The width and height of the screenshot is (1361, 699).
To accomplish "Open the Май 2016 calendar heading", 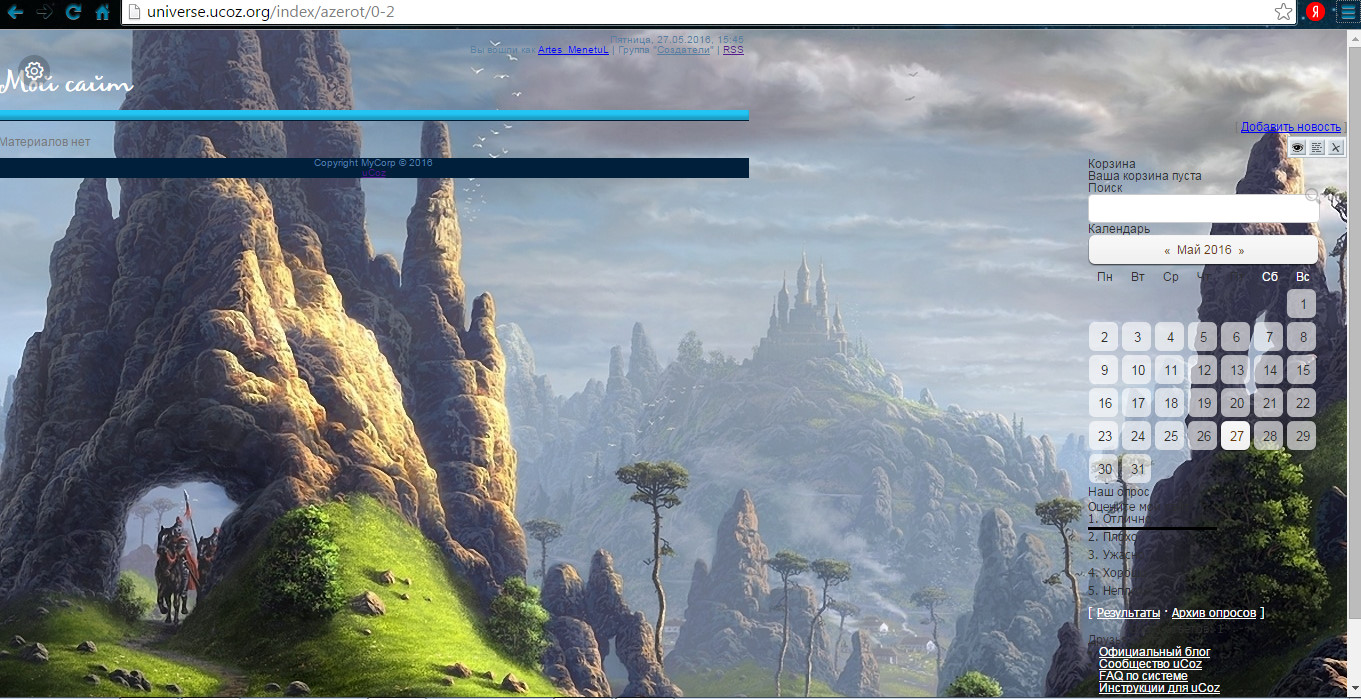I will click(1204, 250).
